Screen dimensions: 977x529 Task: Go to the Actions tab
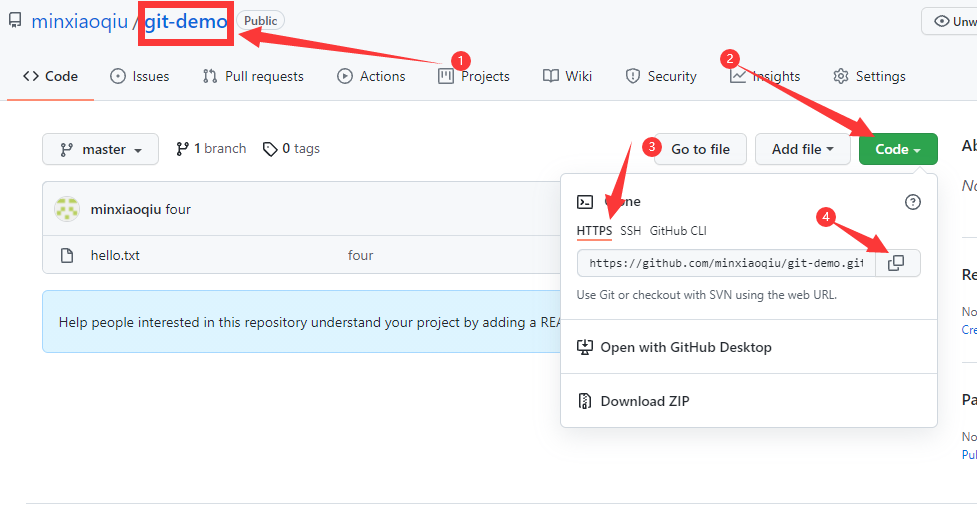[x=371, y=76]
